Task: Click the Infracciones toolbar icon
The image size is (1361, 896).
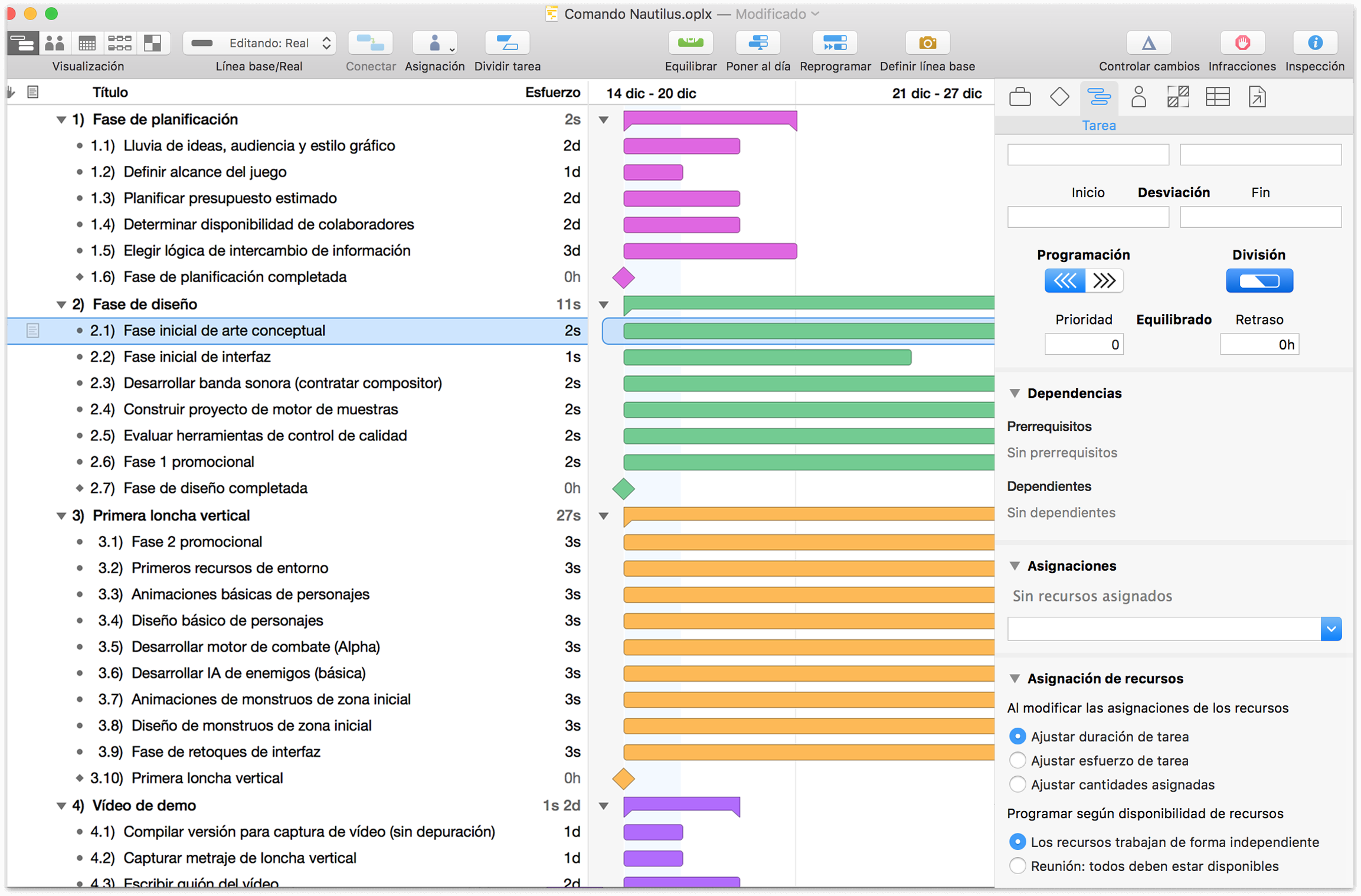Action: pos(1242,42)
